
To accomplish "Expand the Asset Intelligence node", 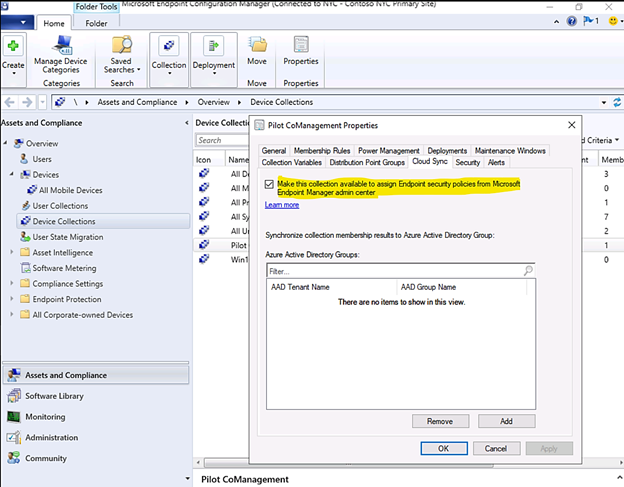I will click(12, 252).
